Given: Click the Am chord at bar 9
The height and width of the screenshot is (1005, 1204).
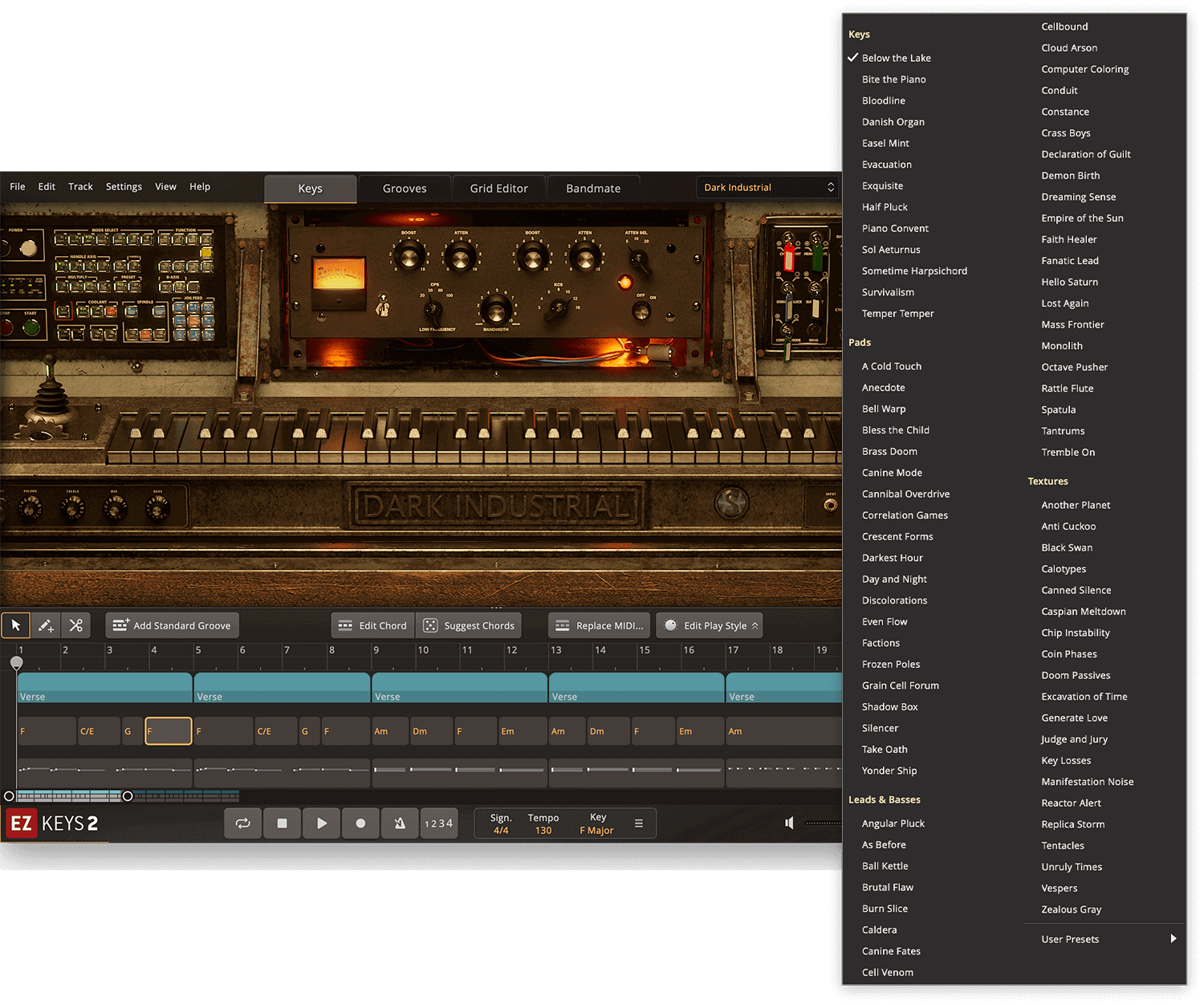Looking at the screenshot, I should coord(390,731).
